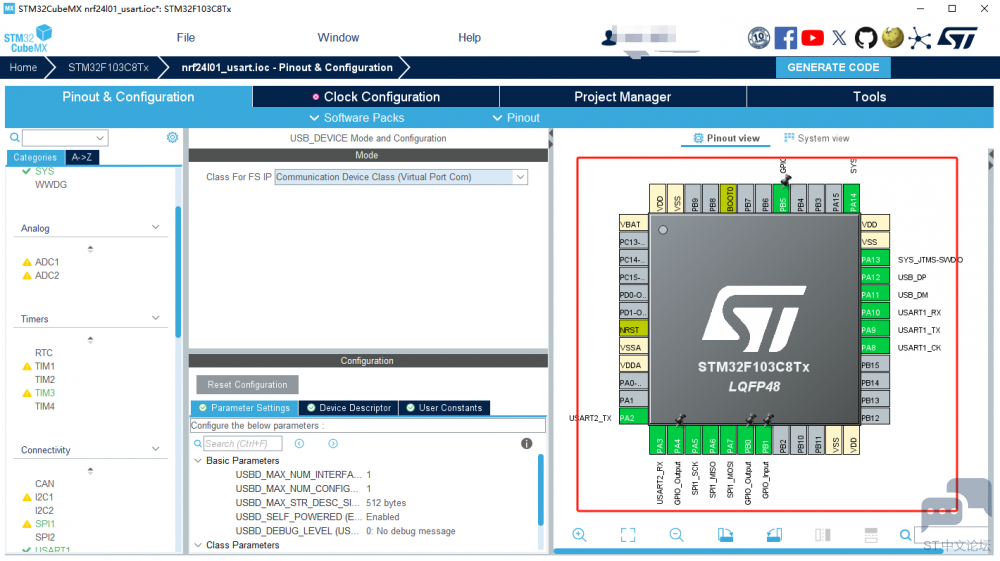Viewport: 1000px width, 561px height.
Task: Go to the Home breadcrumb
Action: pyautogui.click(x=23, y=68)
